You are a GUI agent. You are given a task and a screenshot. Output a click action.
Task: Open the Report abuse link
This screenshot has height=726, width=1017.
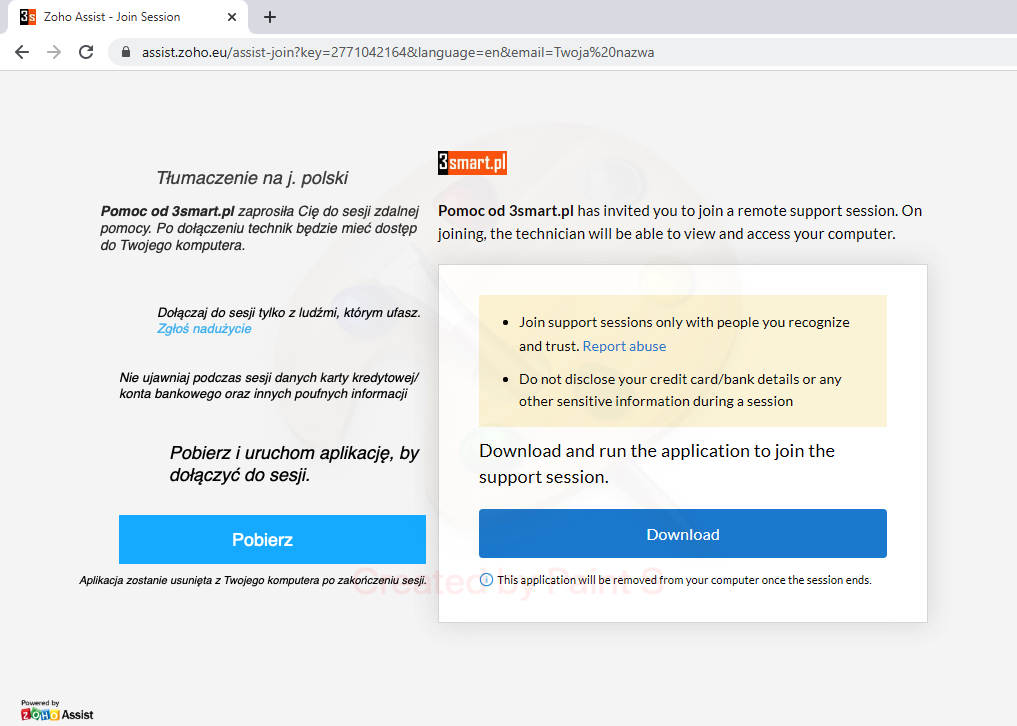tap(624, 346)
